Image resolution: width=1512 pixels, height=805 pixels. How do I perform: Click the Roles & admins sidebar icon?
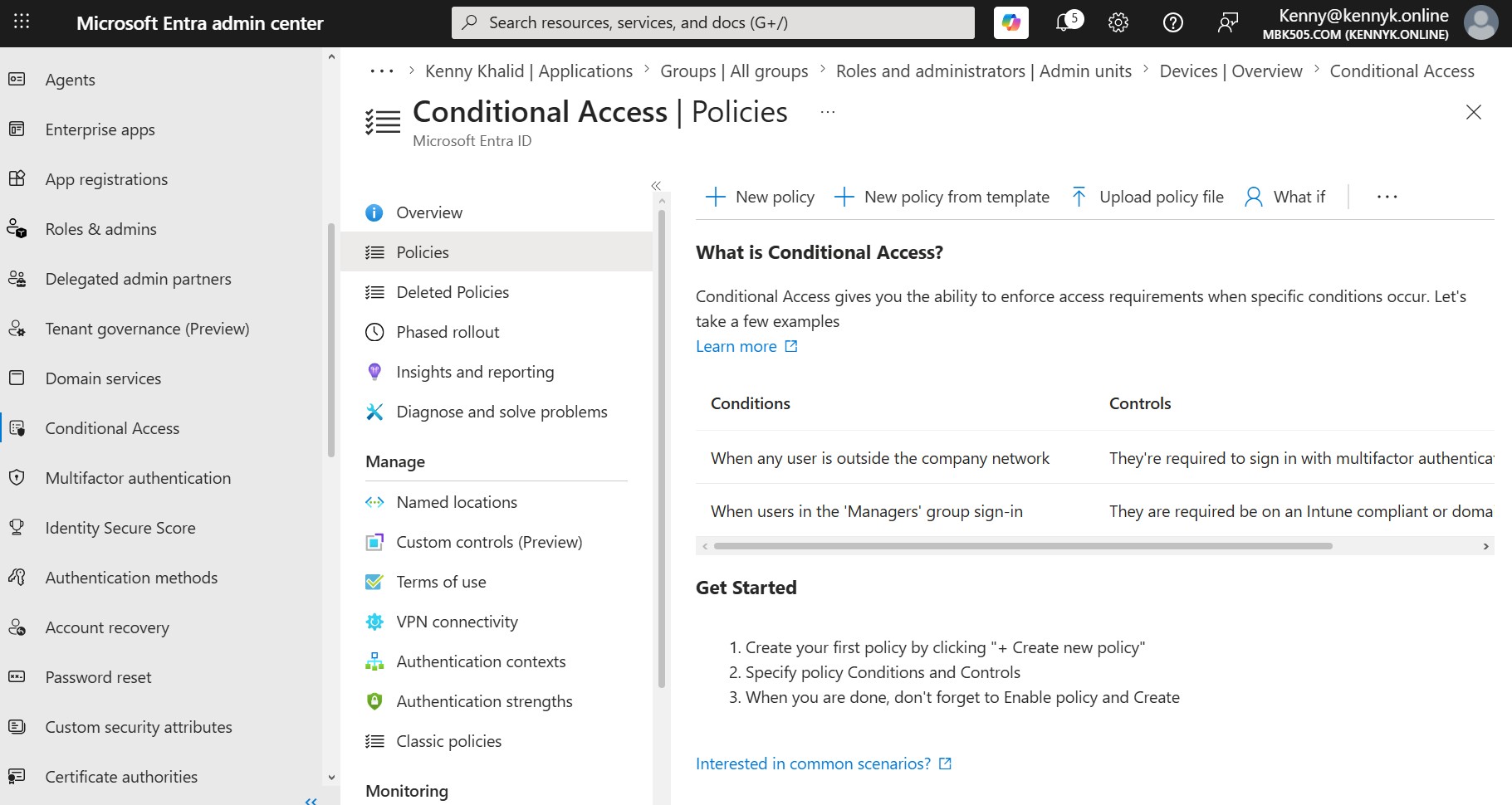17,229
